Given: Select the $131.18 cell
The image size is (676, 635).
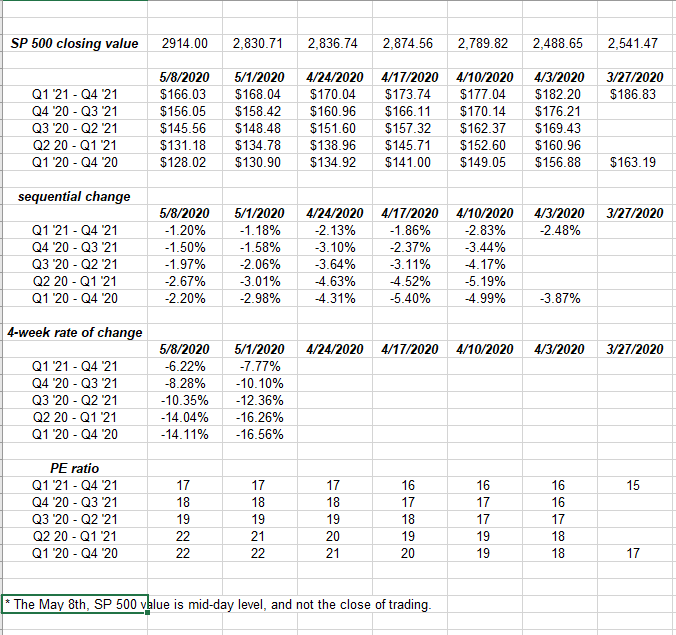Looking at the screenshot, I should click(x=183, y=146).
